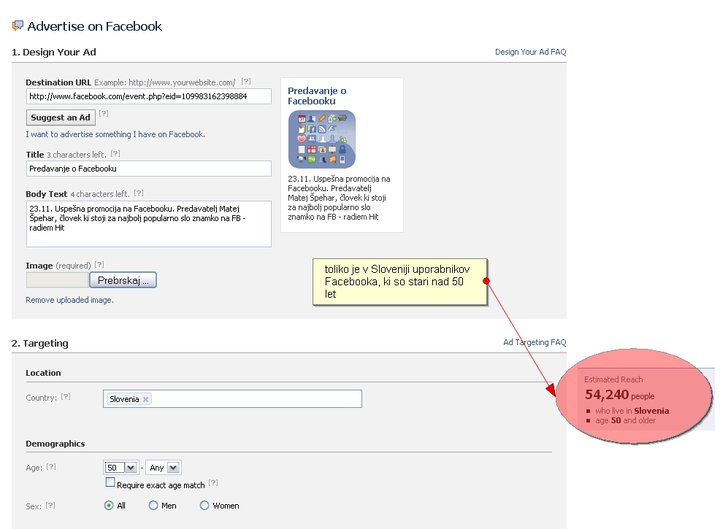Open the maximum age dropdown showing Any
Viewport: 720px width, 529px height.
click(x=163, y=467)
